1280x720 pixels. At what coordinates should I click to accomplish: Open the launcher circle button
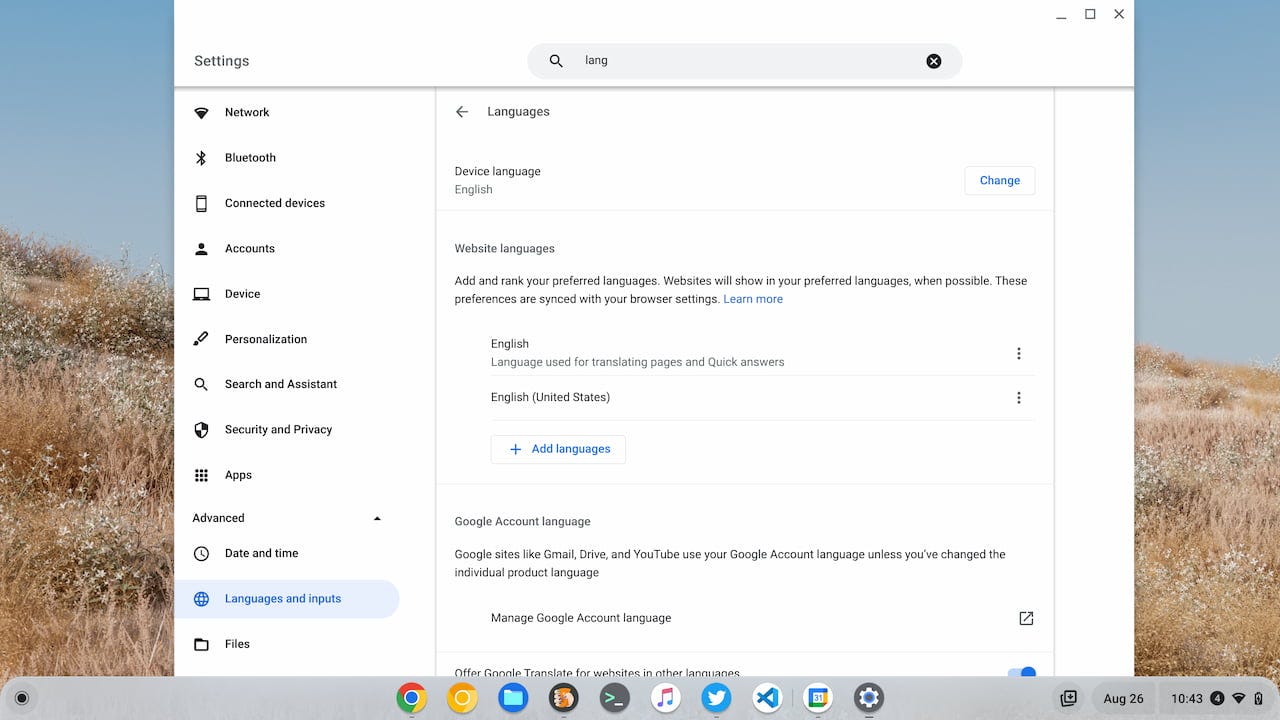[22, 698]
